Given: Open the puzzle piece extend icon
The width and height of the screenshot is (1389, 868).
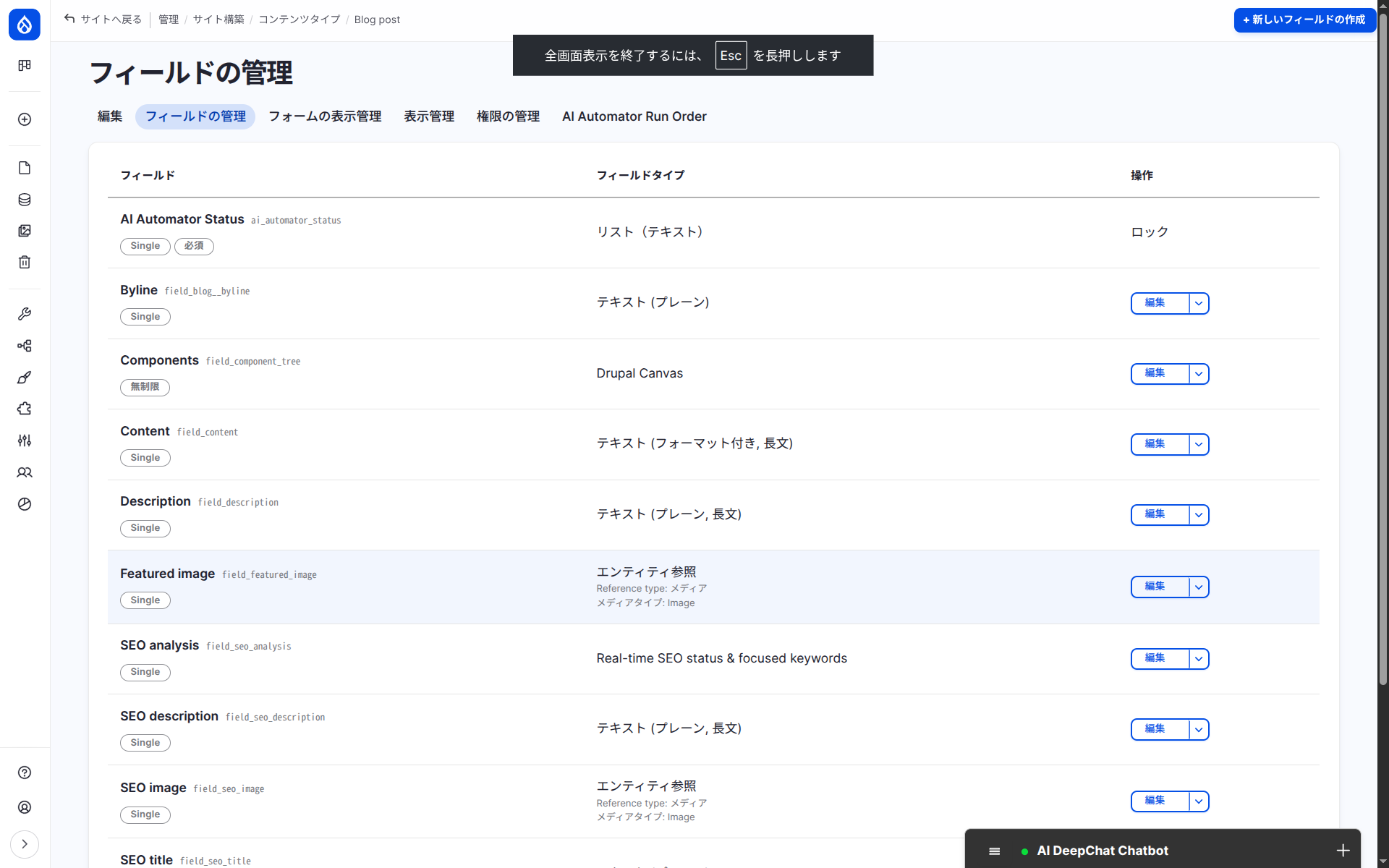Looking at the screenshot, I should pos(25,409).
